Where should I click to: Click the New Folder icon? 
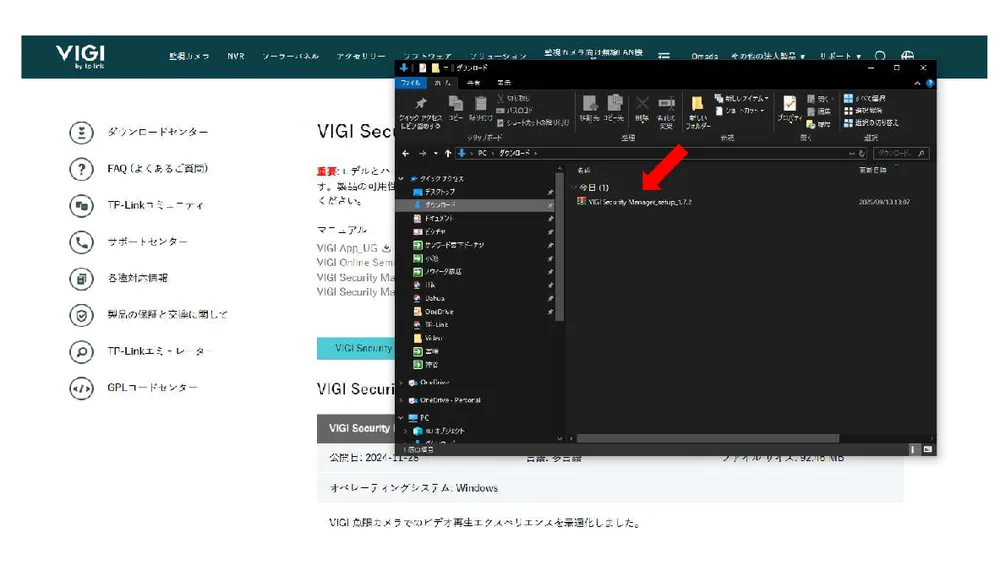[697, 103]
